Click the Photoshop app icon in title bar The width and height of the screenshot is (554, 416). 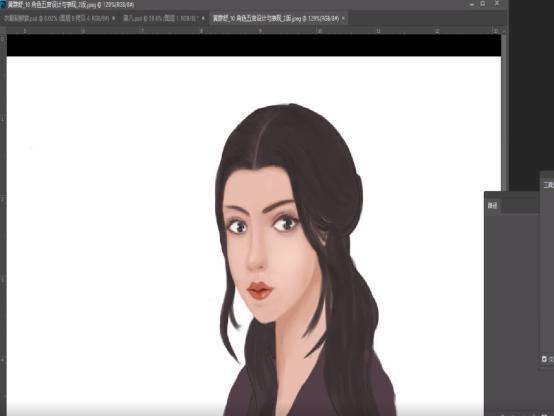(x=3, y=4)
